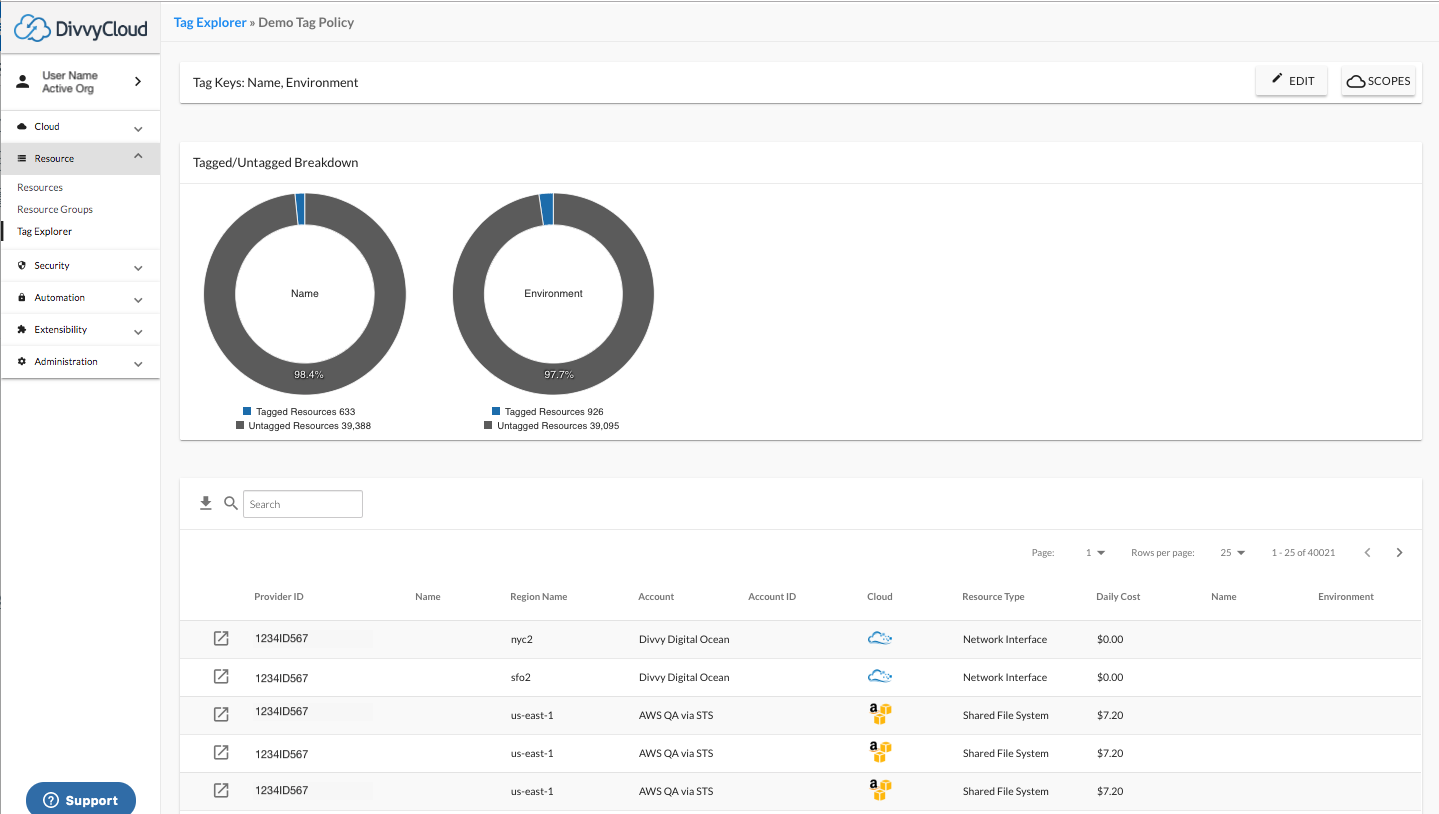Sort by the Provider ID column header
This screenshot has height=814, width=1439.
(x=279, y=596)
